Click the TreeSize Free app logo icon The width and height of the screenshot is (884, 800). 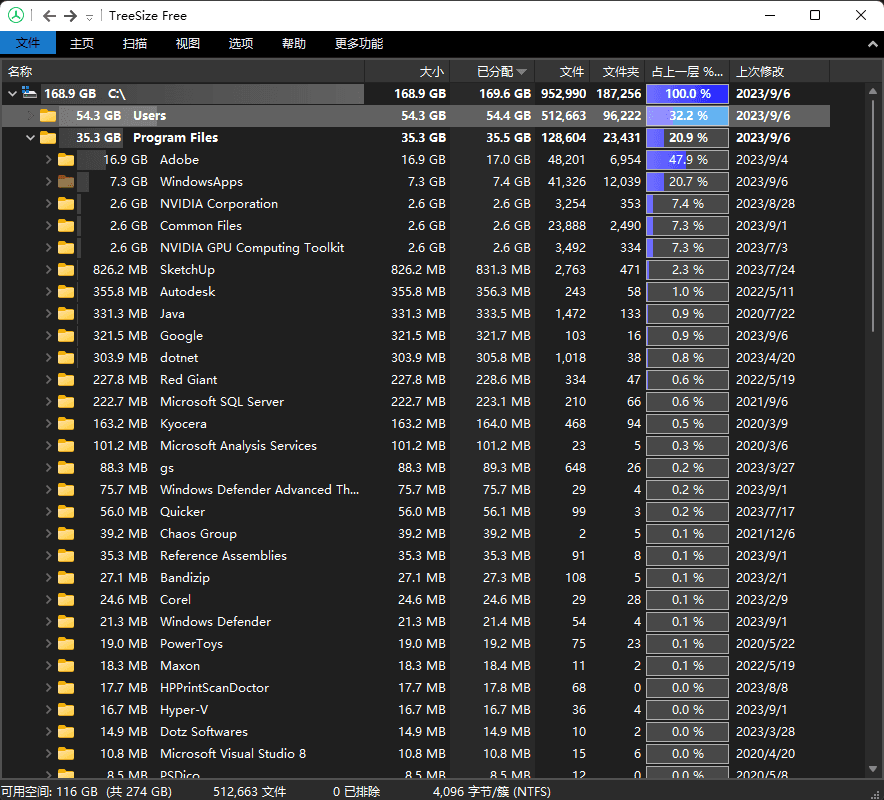pos(16,15)
